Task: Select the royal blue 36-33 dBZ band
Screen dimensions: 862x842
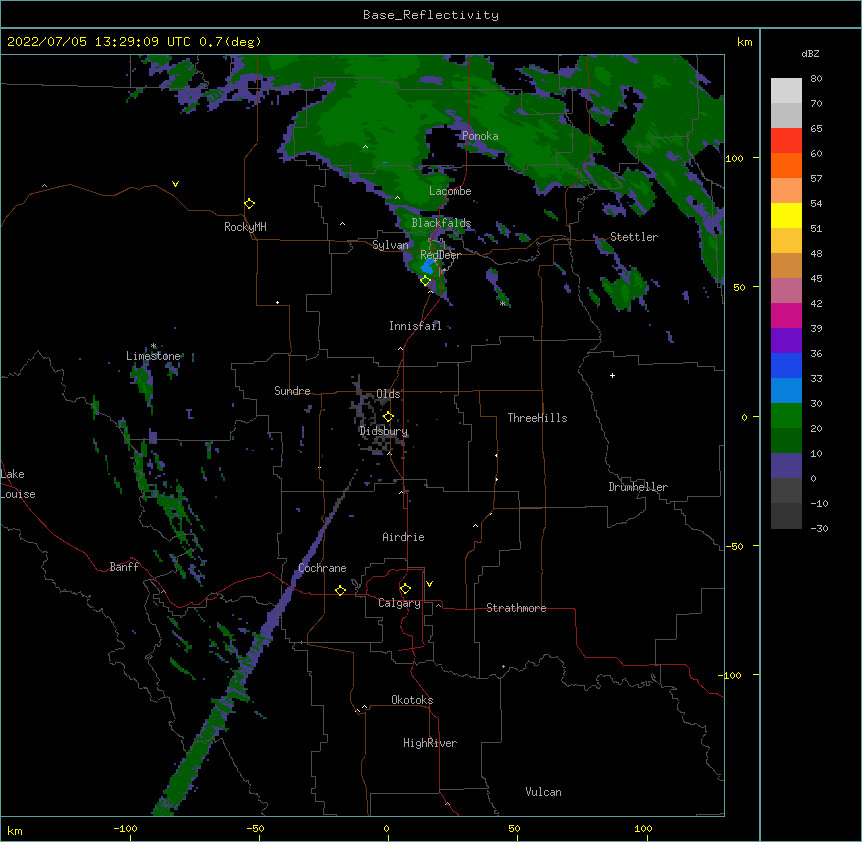Action: click(x=786, y=365)
